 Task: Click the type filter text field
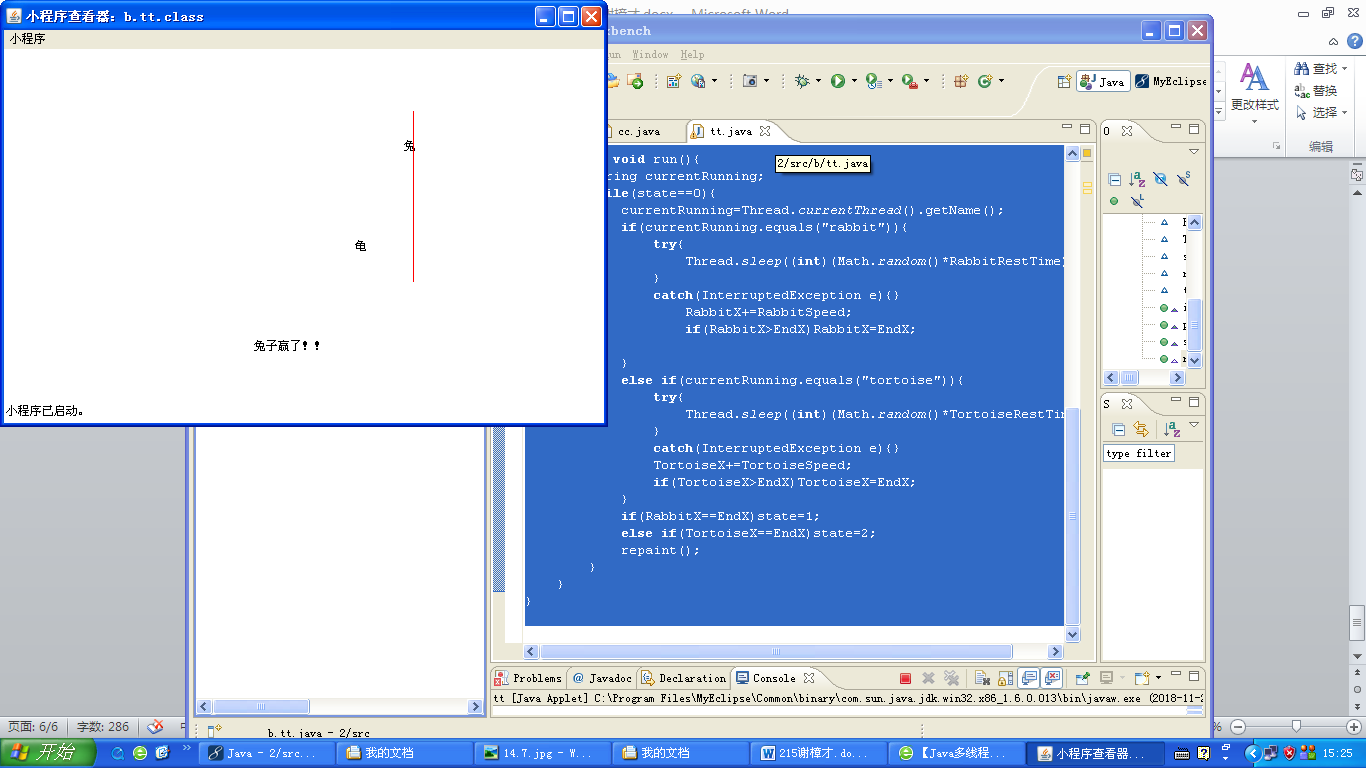1138,454
